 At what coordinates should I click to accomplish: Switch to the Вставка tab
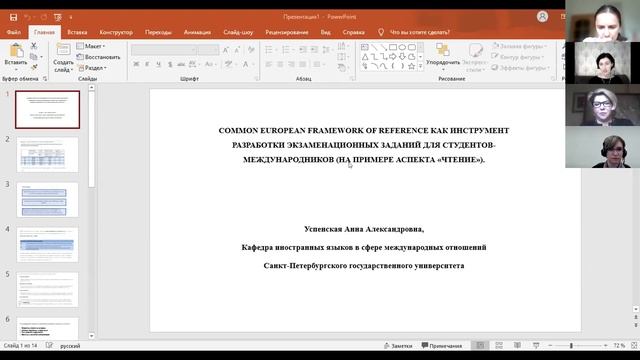point(77,32)
